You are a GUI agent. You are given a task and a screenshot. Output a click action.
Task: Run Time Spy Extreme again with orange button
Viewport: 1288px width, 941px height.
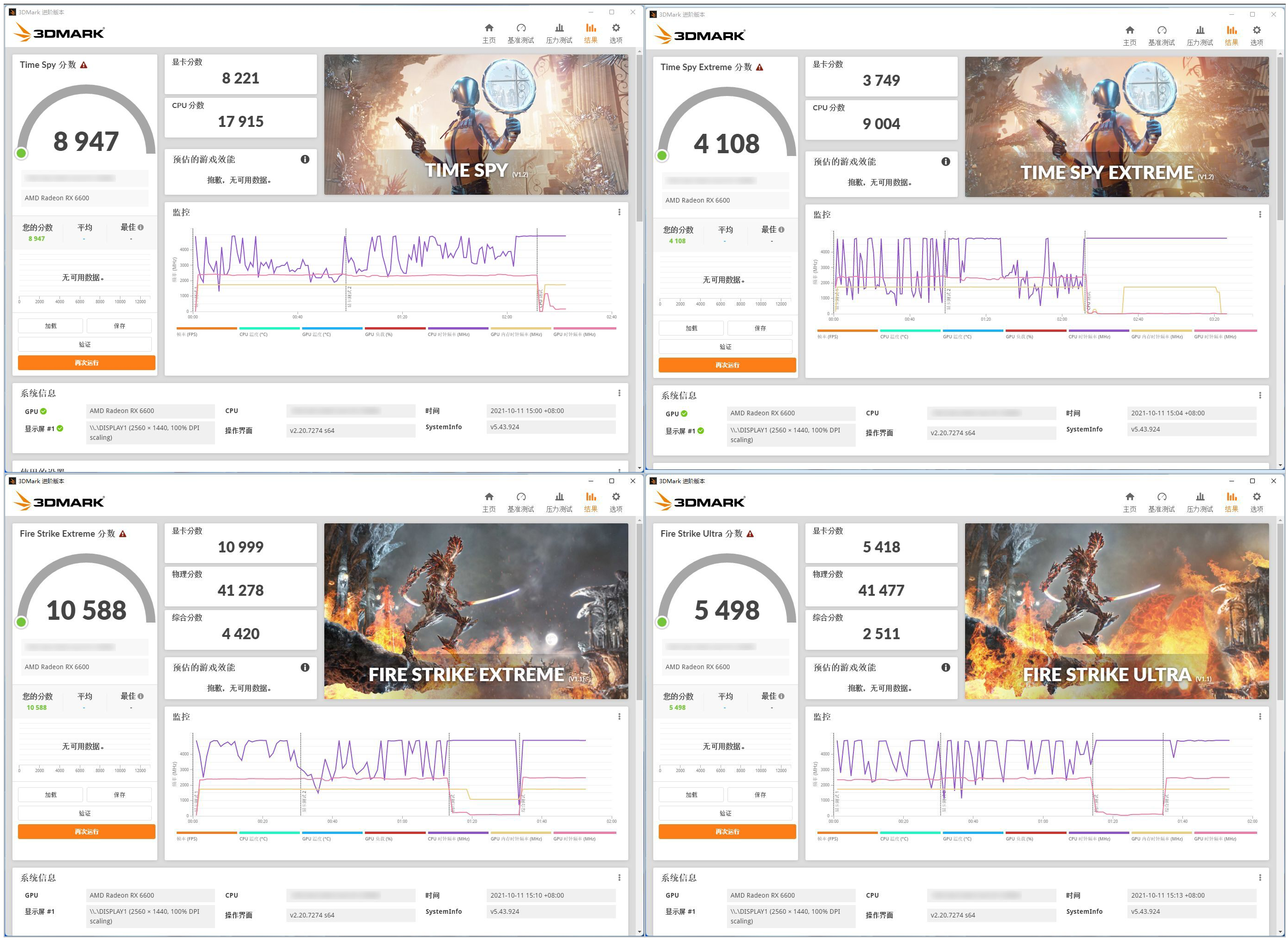727,365
